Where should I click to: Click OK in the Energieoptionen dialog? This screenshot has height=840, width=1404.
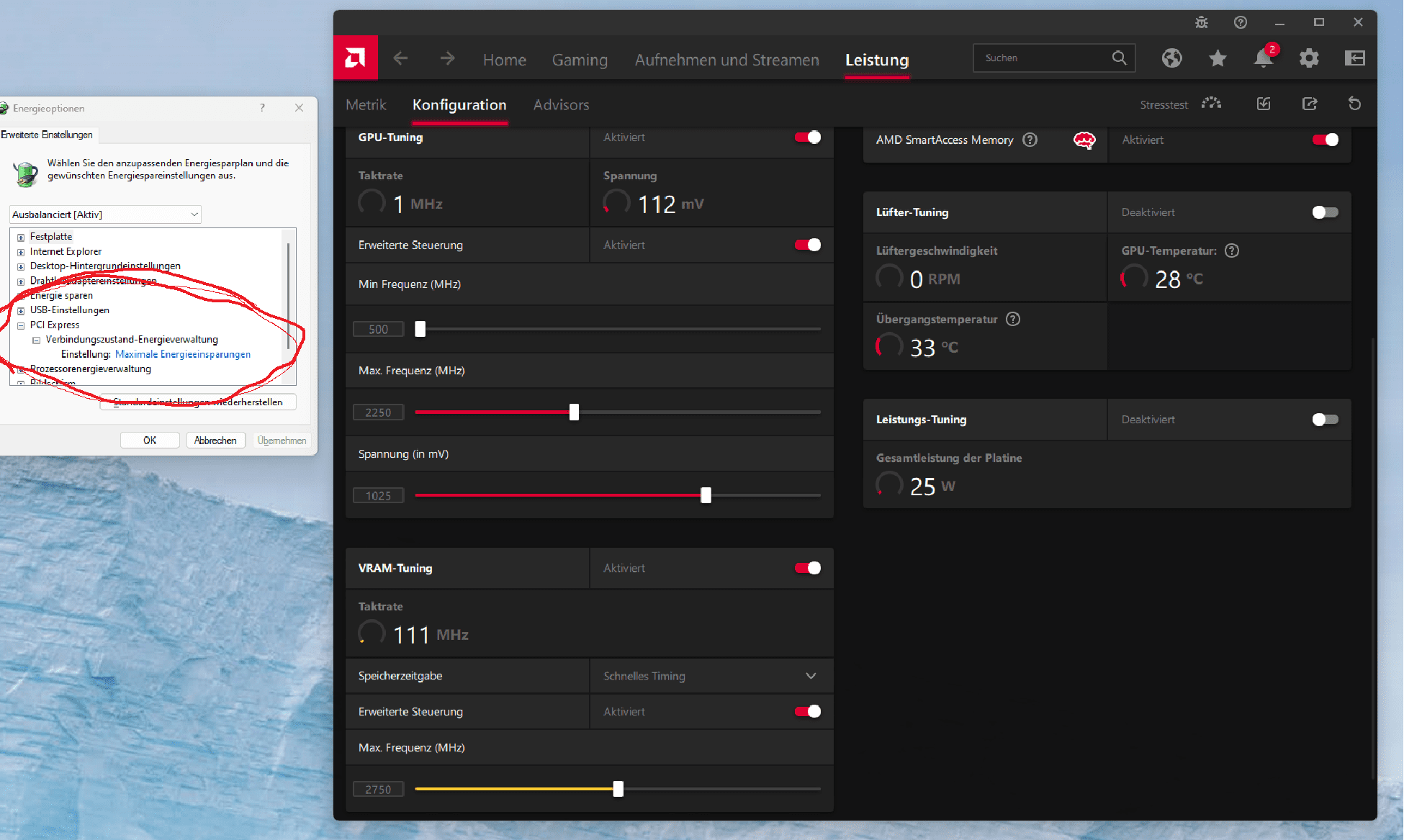tap(150, 441)
